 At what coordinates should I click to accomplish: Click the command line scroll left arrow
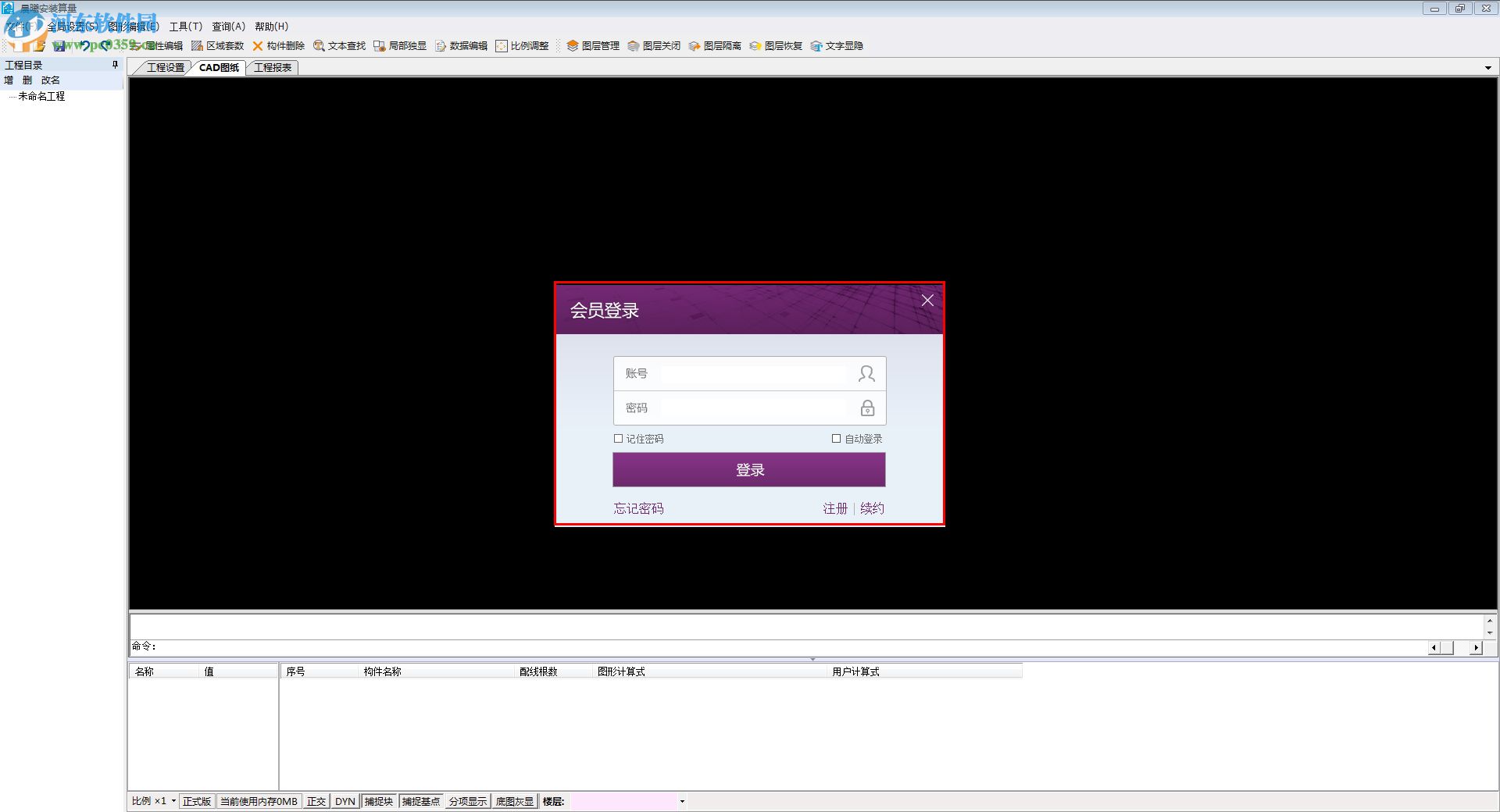tap(1434, 647)
